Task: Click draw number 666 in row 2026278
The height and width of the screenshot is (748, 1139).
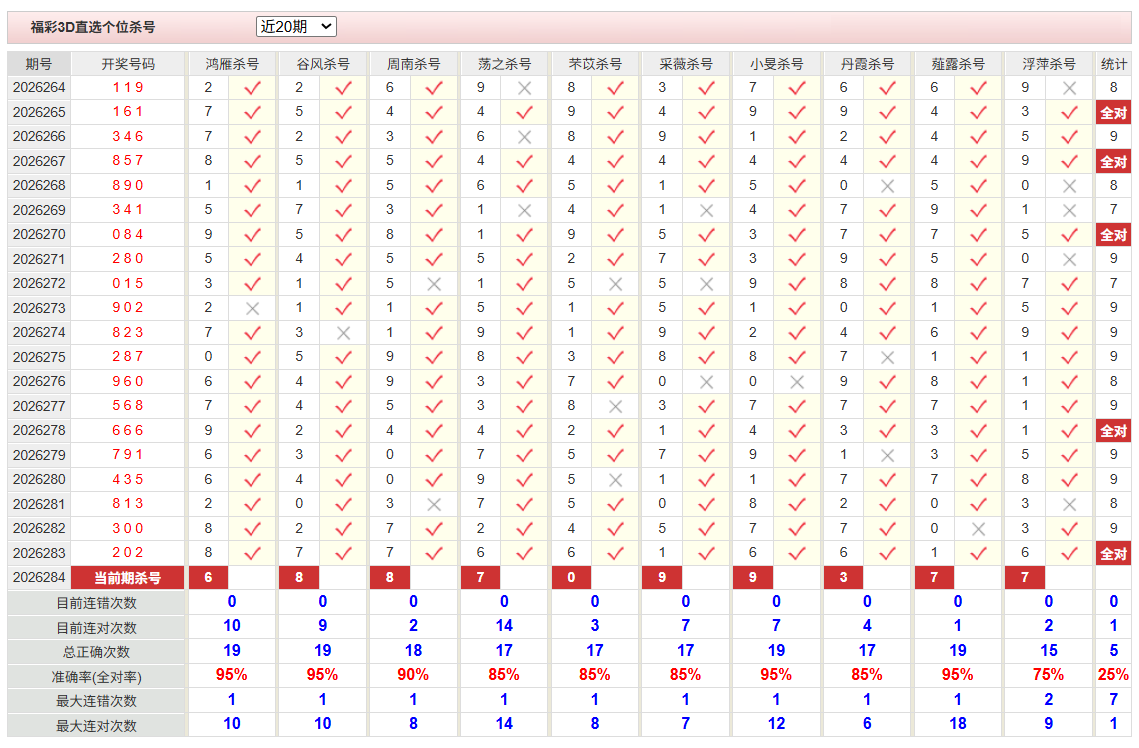Action: pos(128,431)
